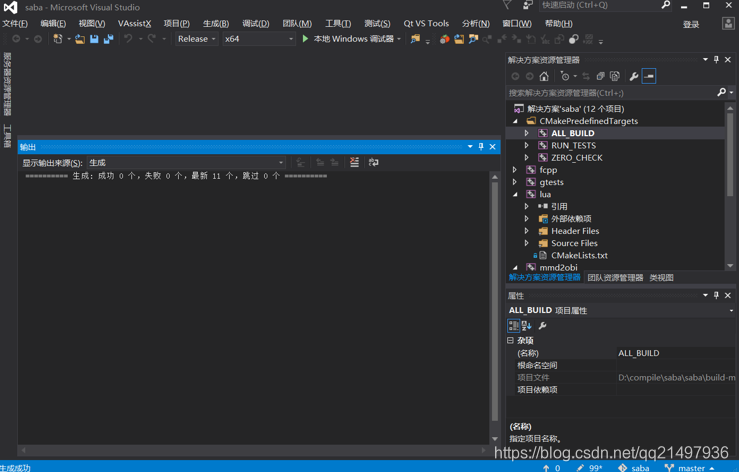Click Home icon in Solution Explorer toolbar
Viewport: 739px width, 472px height.
click(544, 76)
